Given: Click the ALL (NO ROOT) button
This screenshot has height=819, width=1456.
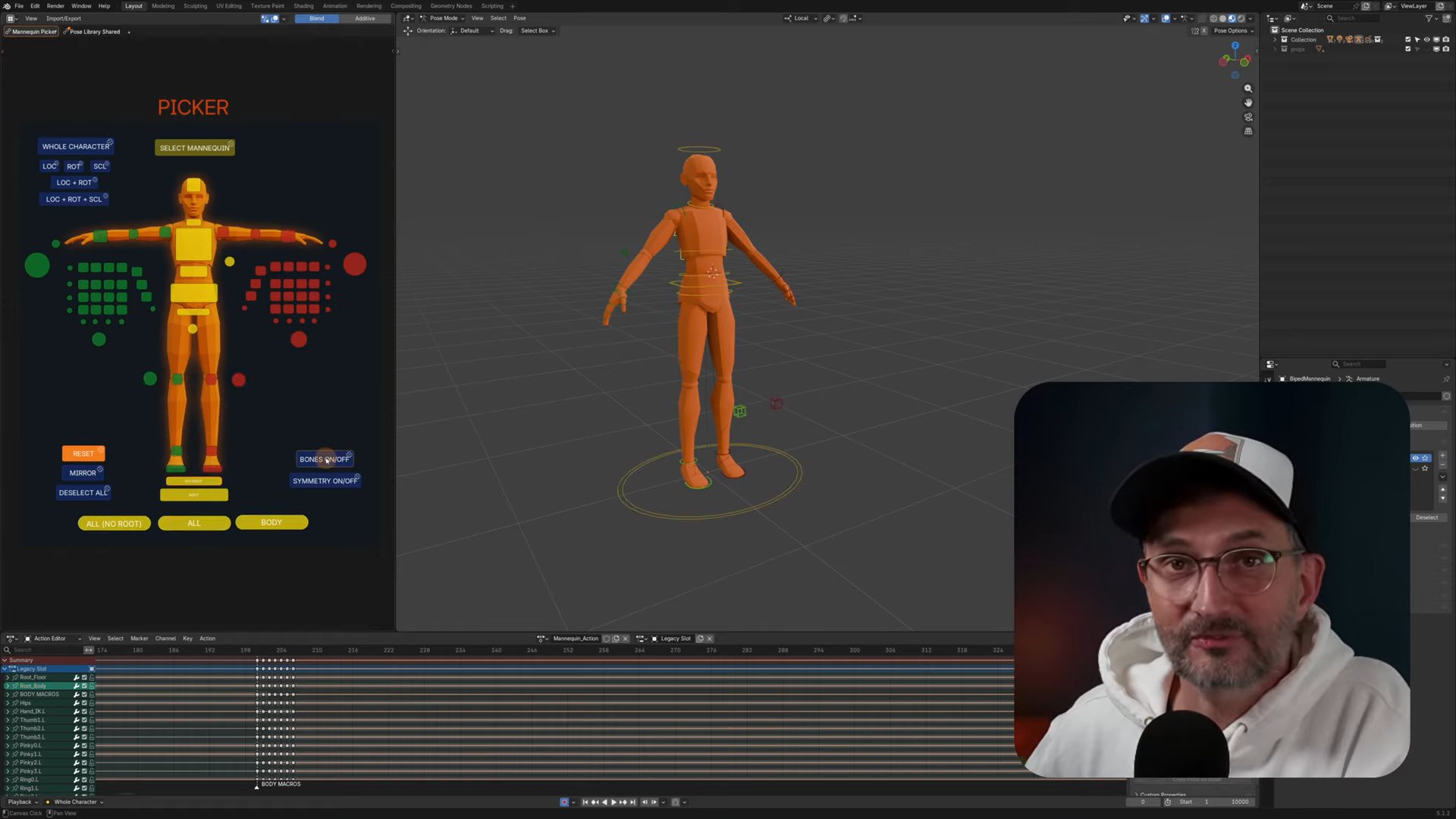Looking at the screenshot, I should (114, 523).
